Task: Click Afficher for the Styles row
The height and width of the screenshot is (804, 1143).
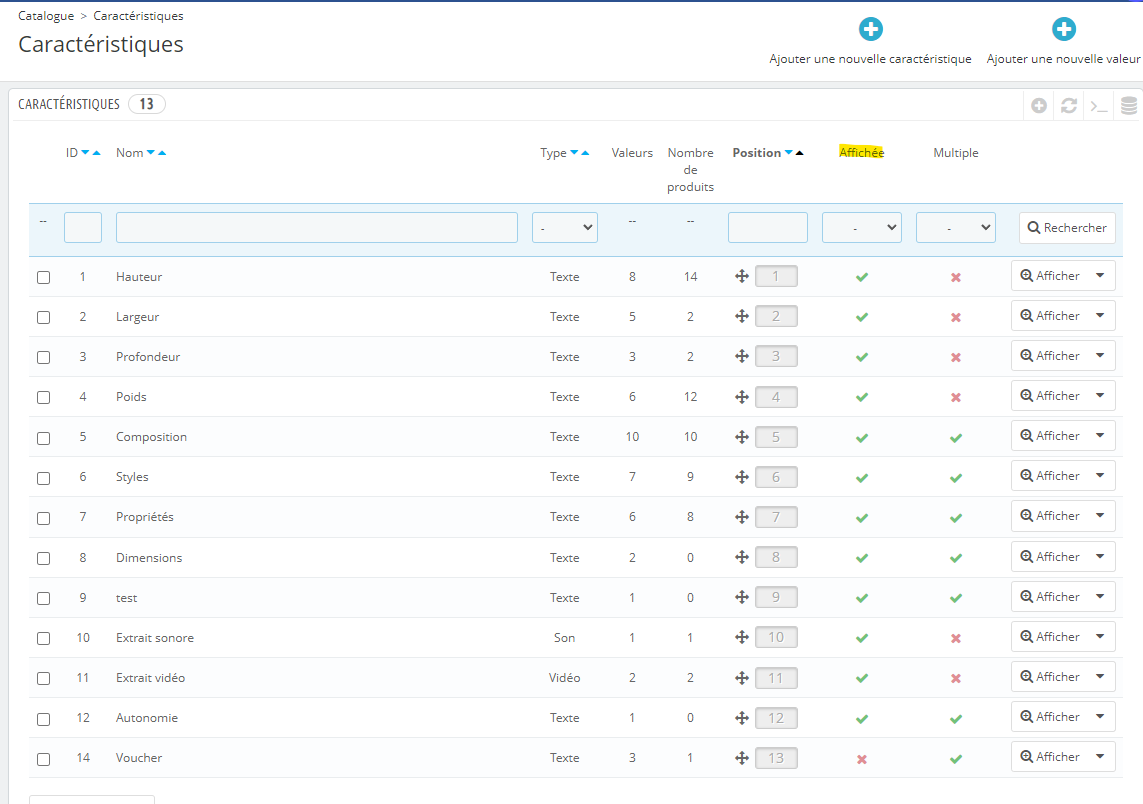Action: point(1050,475)
